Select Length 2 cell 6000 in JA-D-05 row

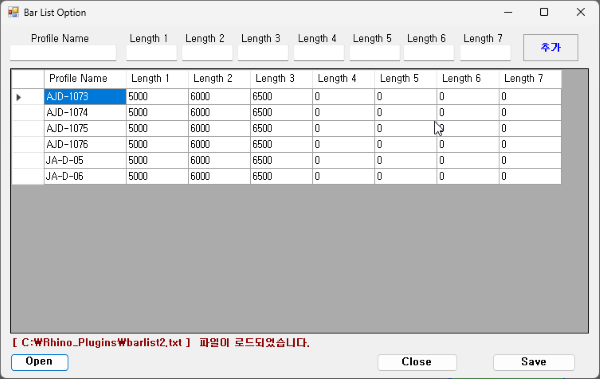coord(219,160)
